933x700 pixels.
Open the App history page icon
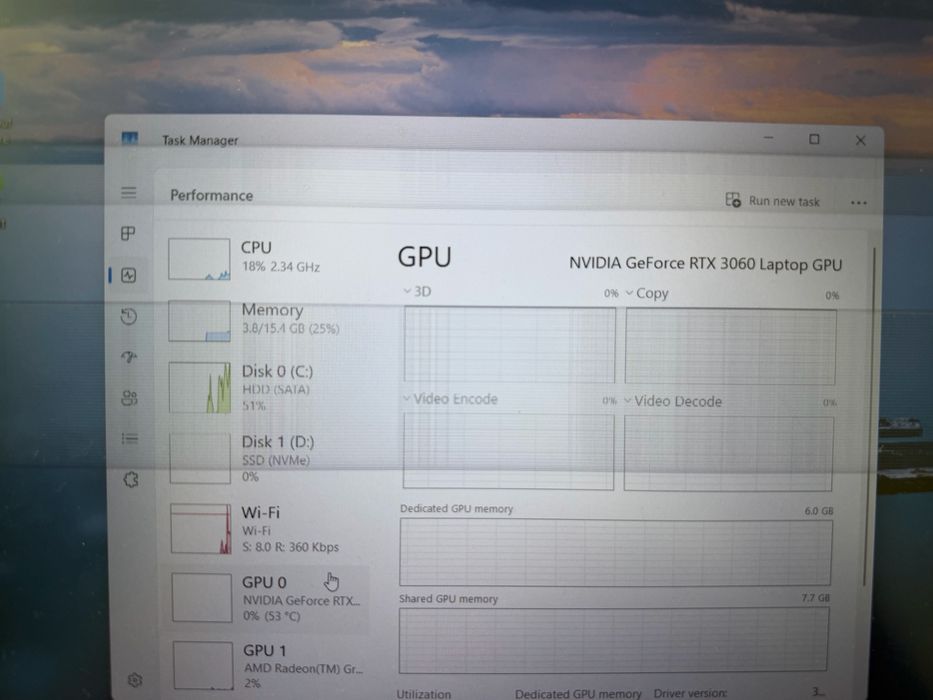(x=129, y=316)
